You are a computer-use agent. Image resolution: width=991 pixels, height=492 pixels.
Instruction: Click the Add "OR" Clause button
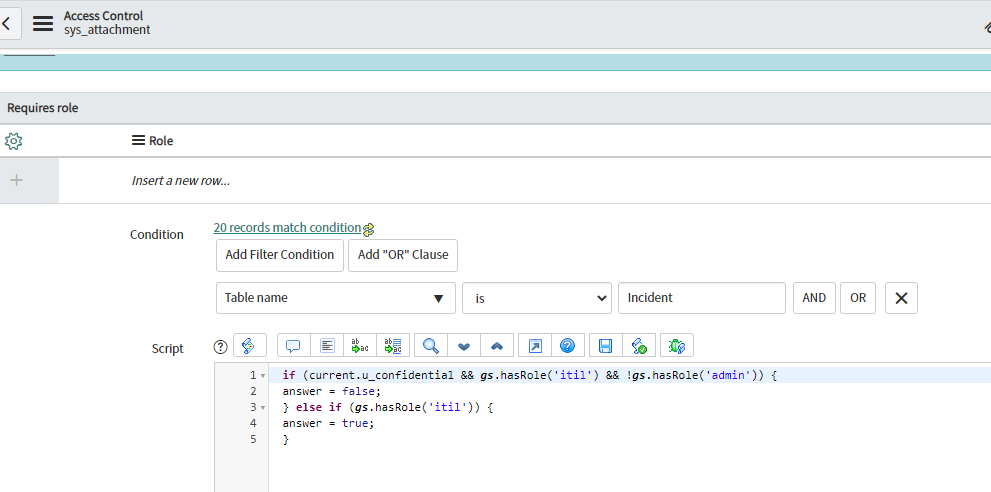tap(403, 255)
